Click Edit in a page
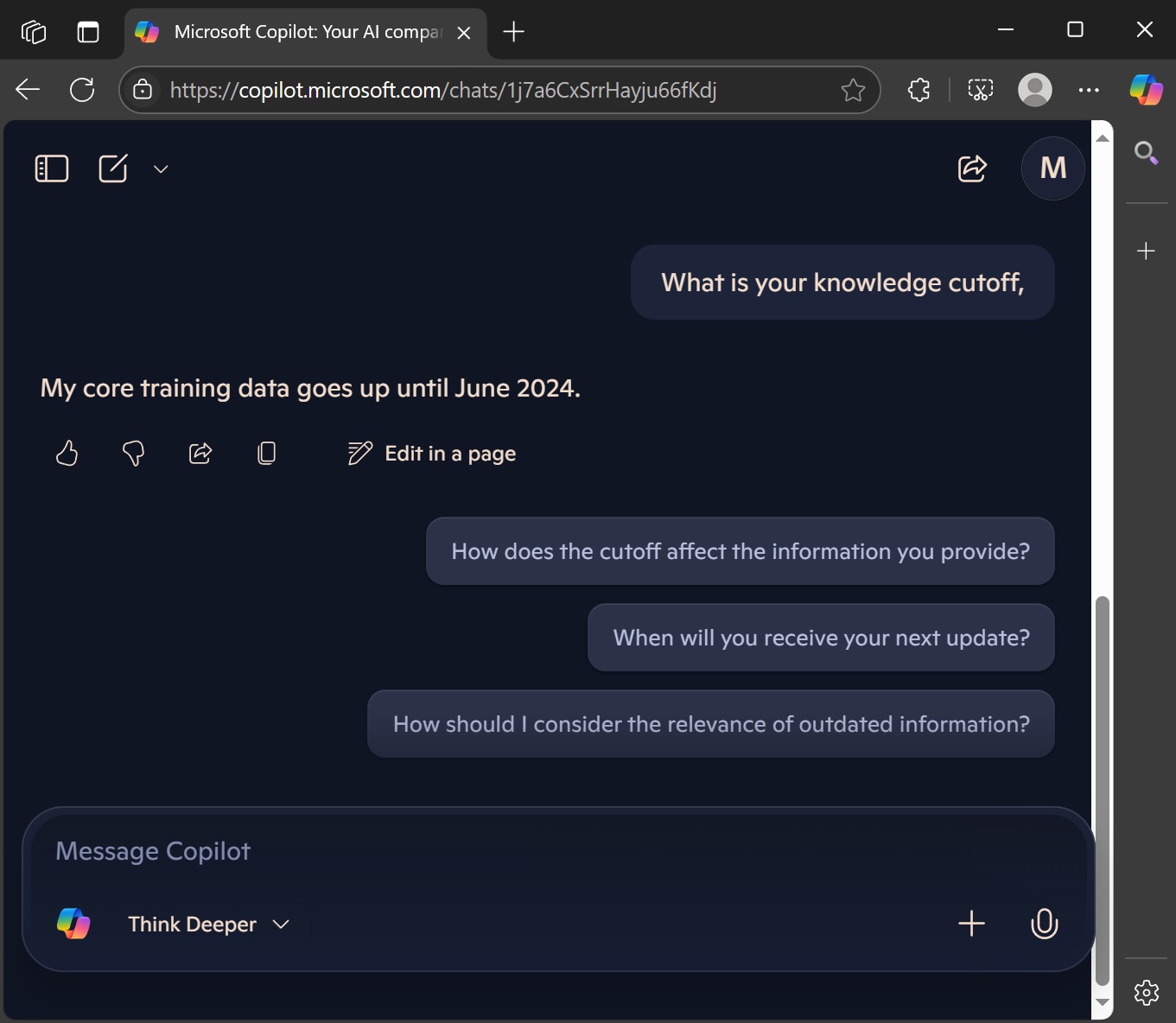Screen dimensions: 1176x1023 point(432,453)
